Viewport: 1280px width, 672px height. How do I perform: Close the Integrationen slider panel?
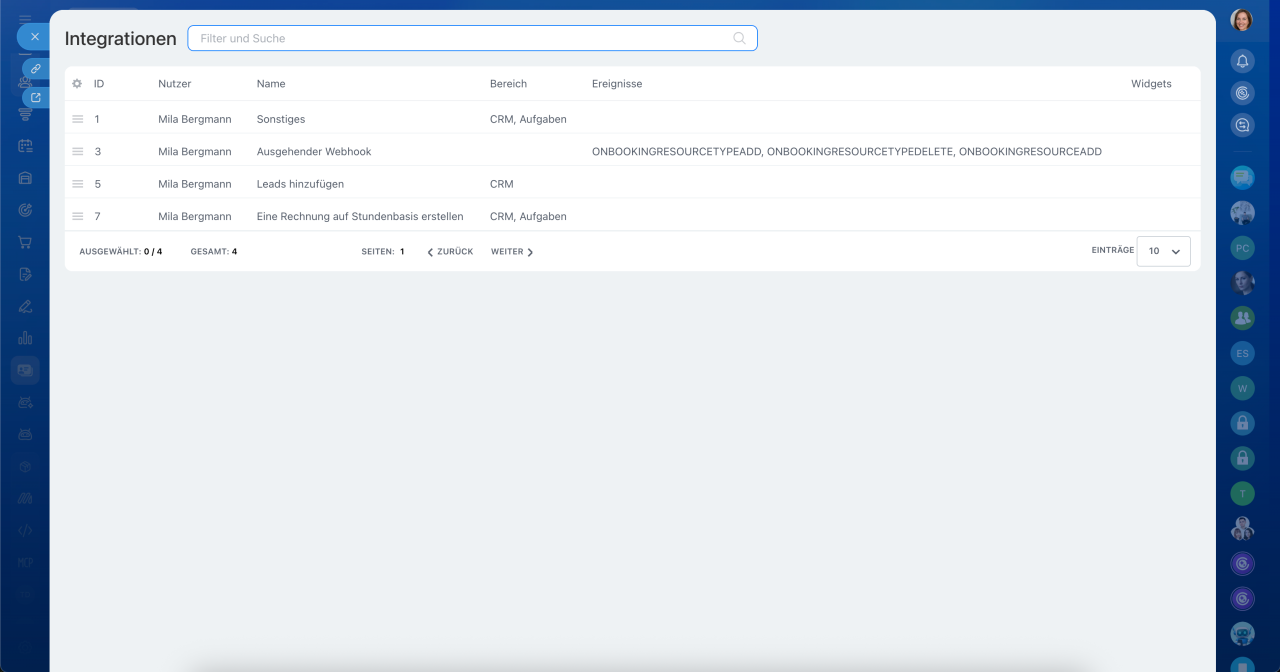click(34, 36)
